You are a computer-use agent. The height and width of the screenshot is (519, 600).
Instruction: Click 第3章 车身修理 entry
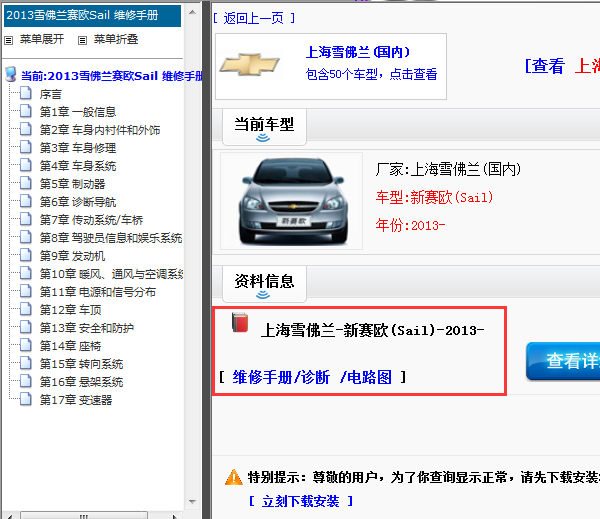(x=78, y=148)
